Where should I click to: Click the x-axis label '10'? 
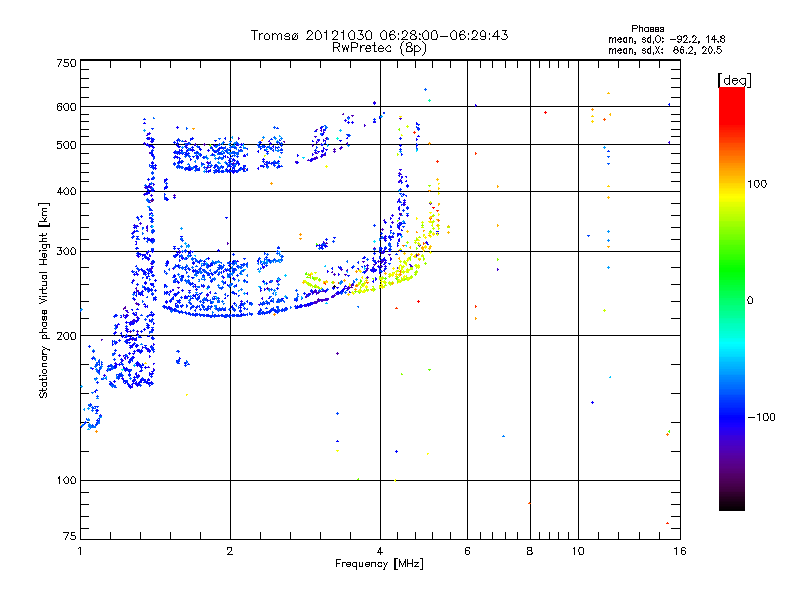coord(578,551)
